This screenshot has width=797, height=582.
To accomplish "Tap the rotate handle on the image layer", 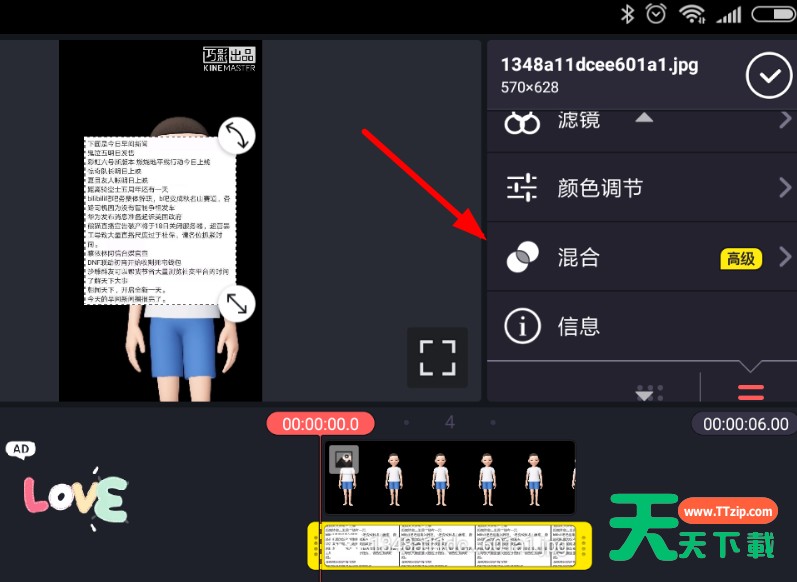I will pos(237,135).
